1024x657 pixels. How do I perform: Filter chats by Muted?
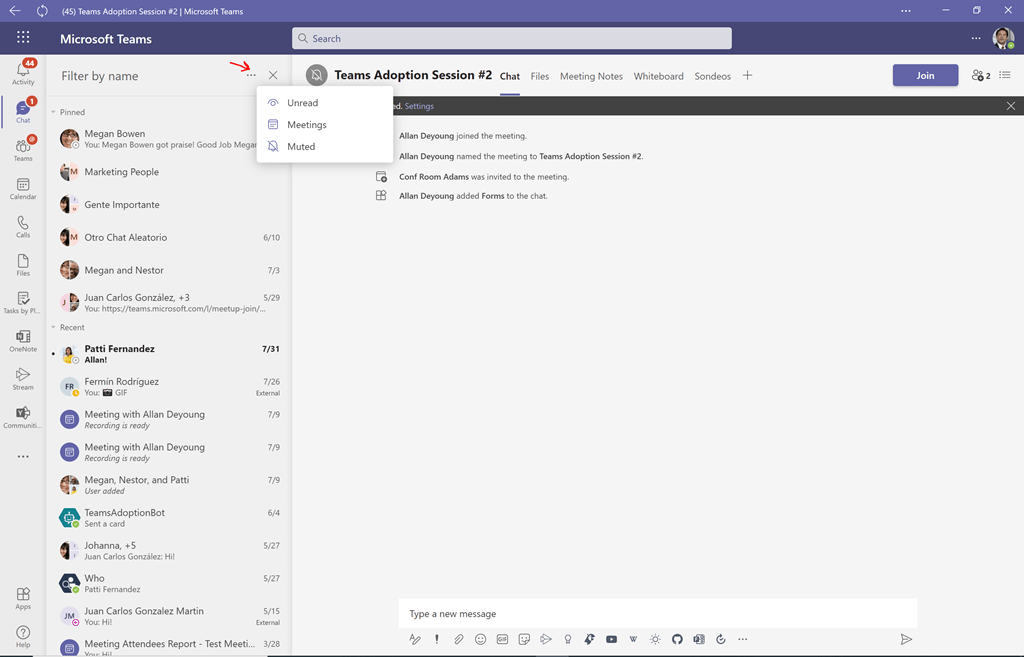tap(325, 146)
